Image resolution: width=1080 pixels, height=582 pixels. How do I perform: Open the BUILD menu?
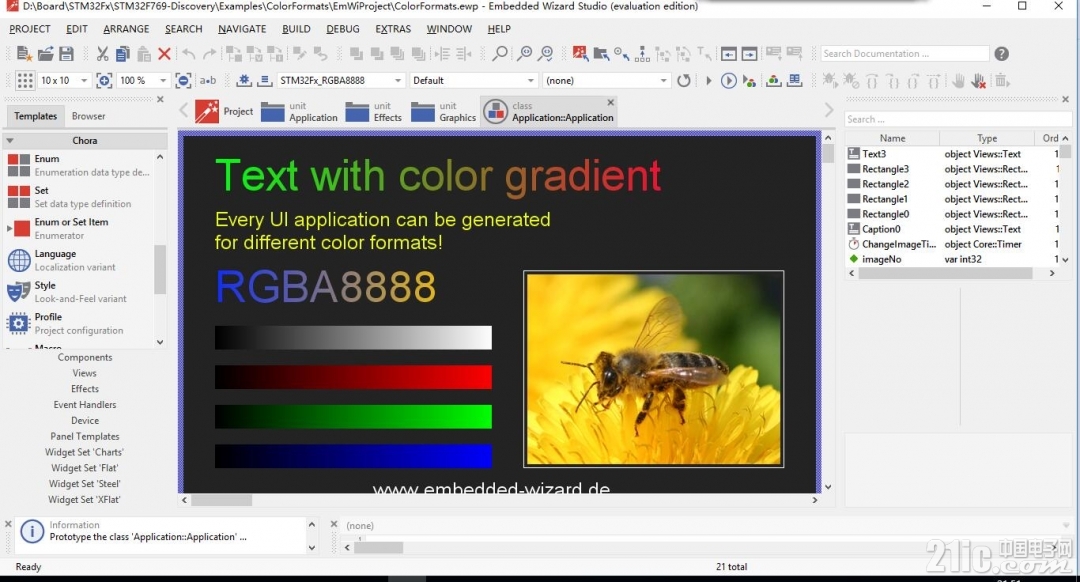pos(296,29)
